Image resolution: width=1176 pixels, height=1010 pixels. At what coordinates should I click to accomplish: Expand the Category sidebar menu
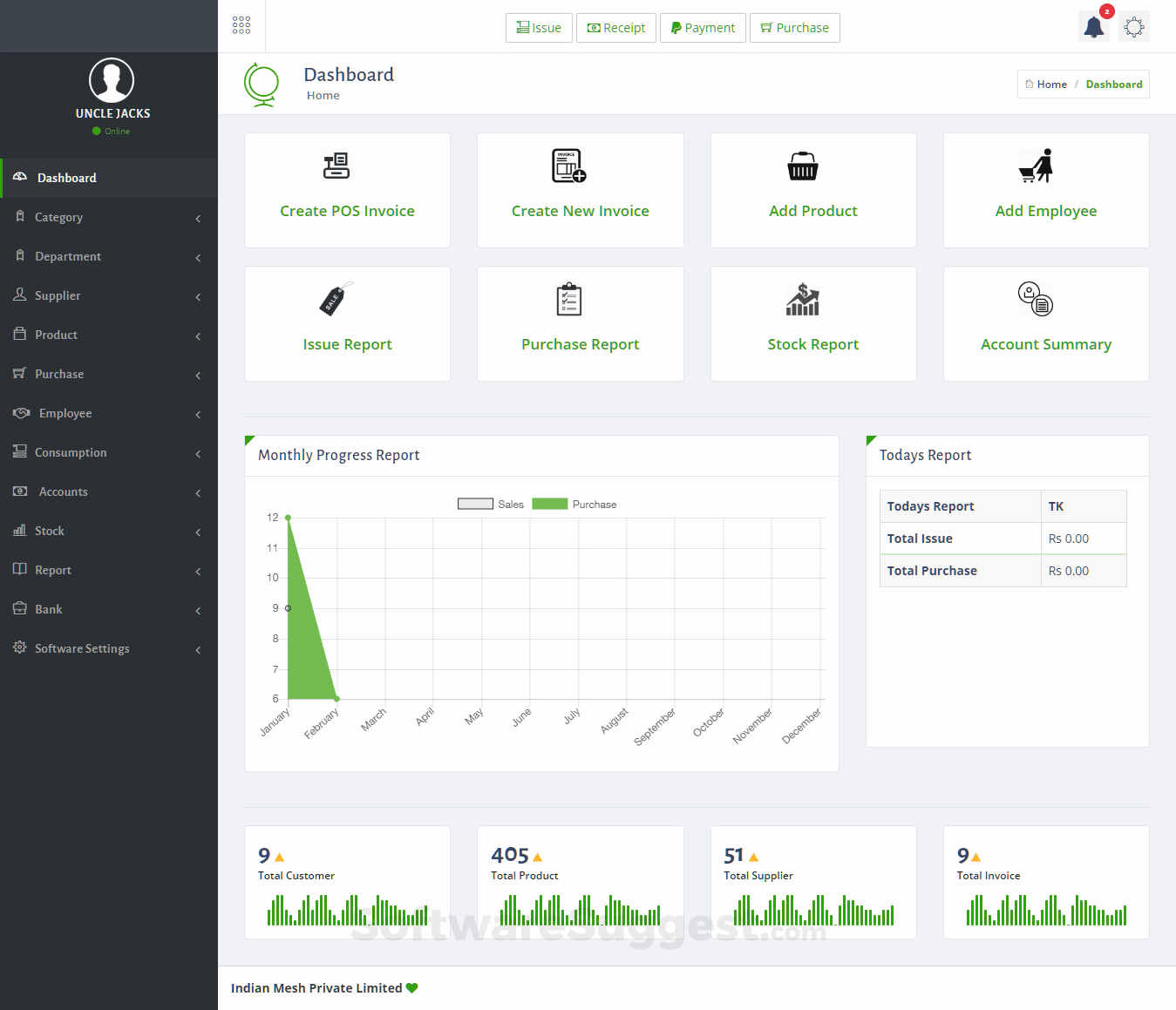[109, 217]
